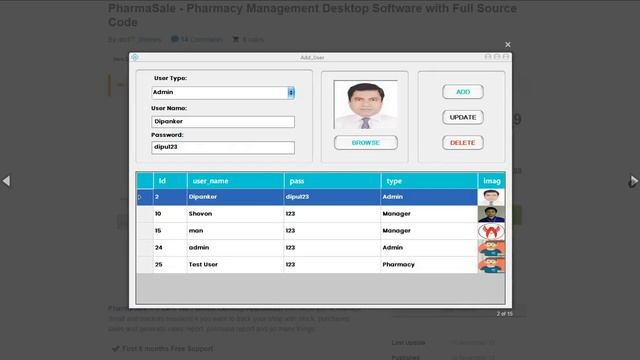Click the DELETE button
The height and width of the screenshot is (360, 640).
463,142
